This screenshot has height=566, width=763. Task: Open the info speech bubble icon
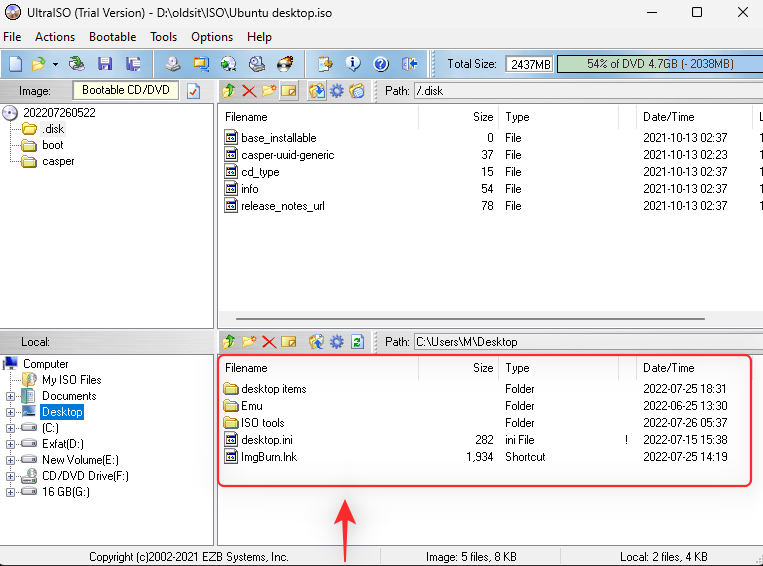(x=353, y=64)
